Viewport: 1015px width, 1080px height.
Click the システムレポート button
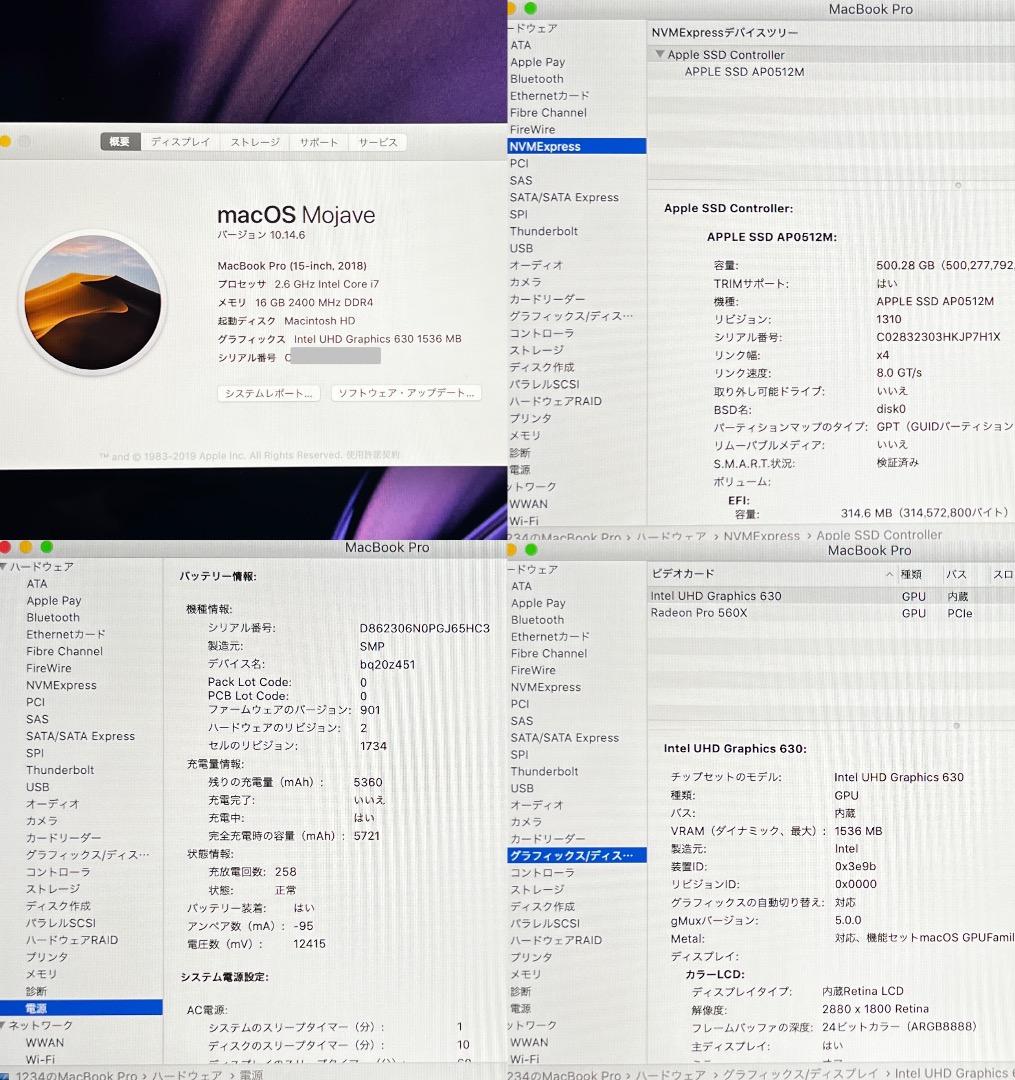pyautogui.click(x=267, y=394)
